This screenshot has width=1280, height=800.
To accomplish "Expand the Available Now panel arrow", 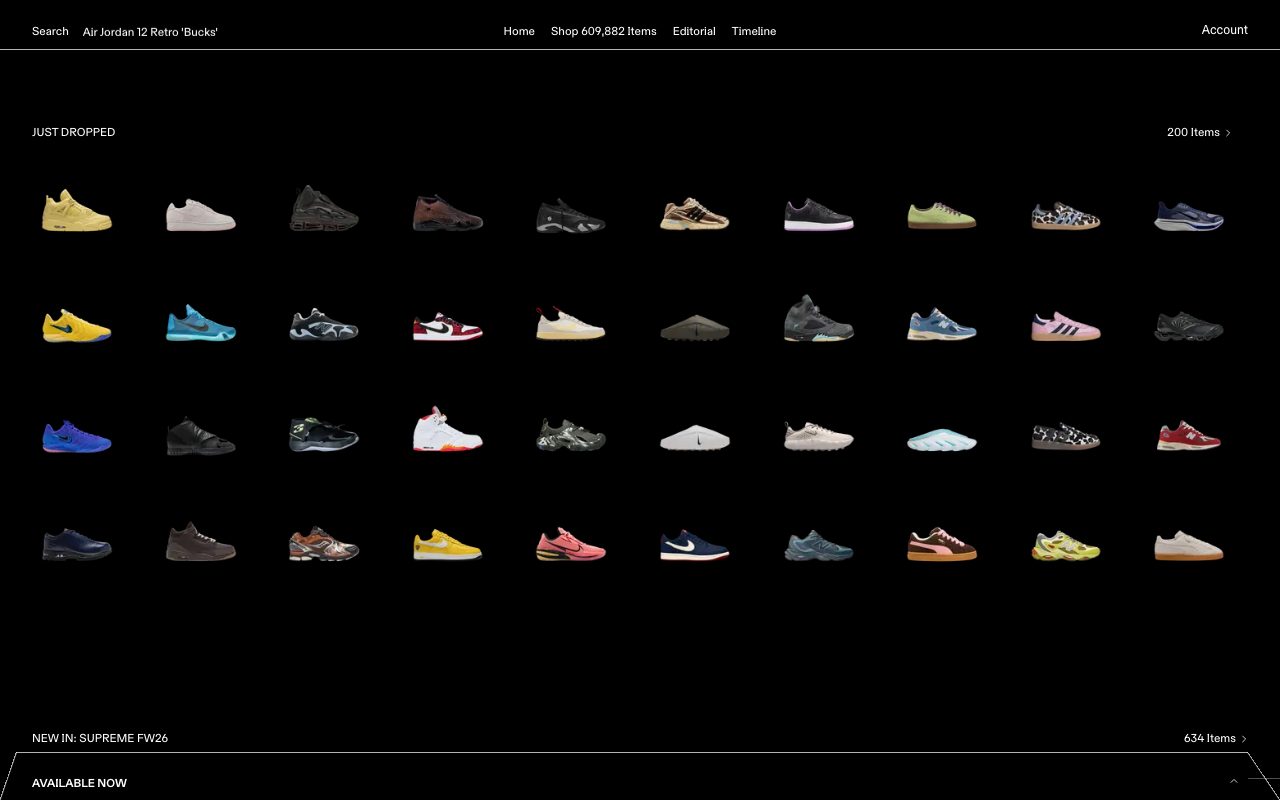I will point(1234,781).
